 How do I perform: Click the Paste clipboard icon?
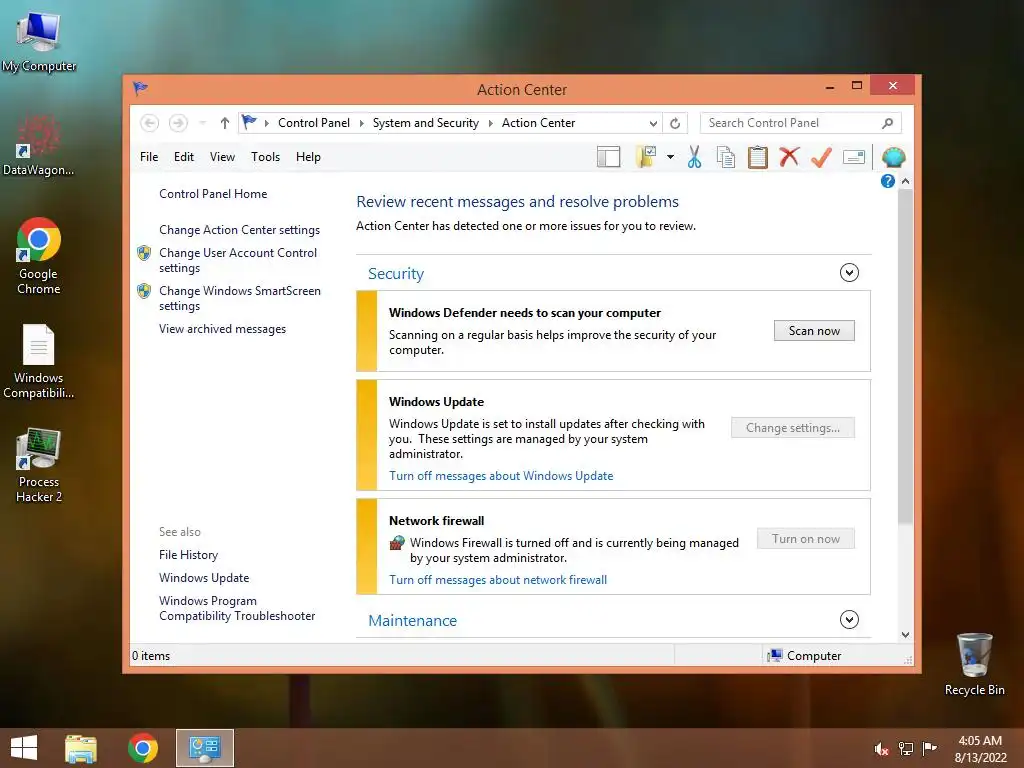pyautogui.click(x=758, y=157)
